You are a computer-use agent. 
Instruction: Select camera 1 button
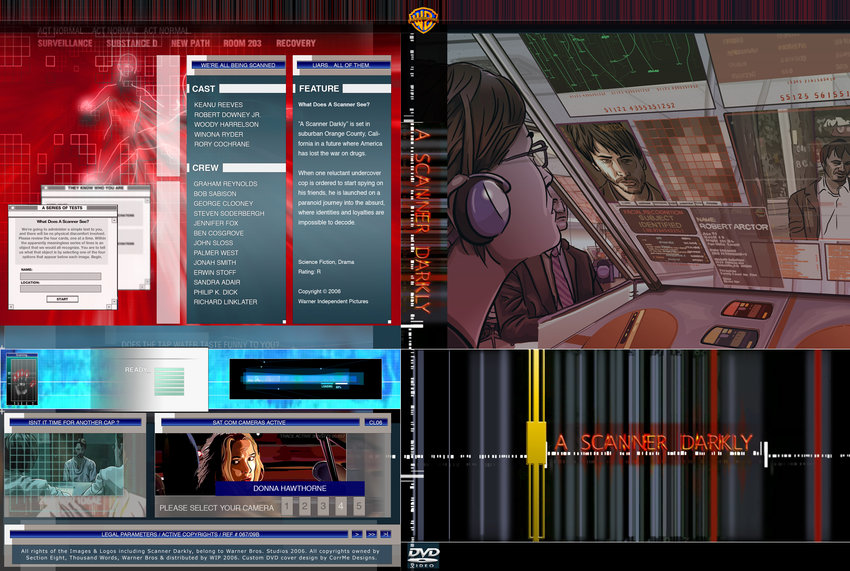(x=287, y=506)
